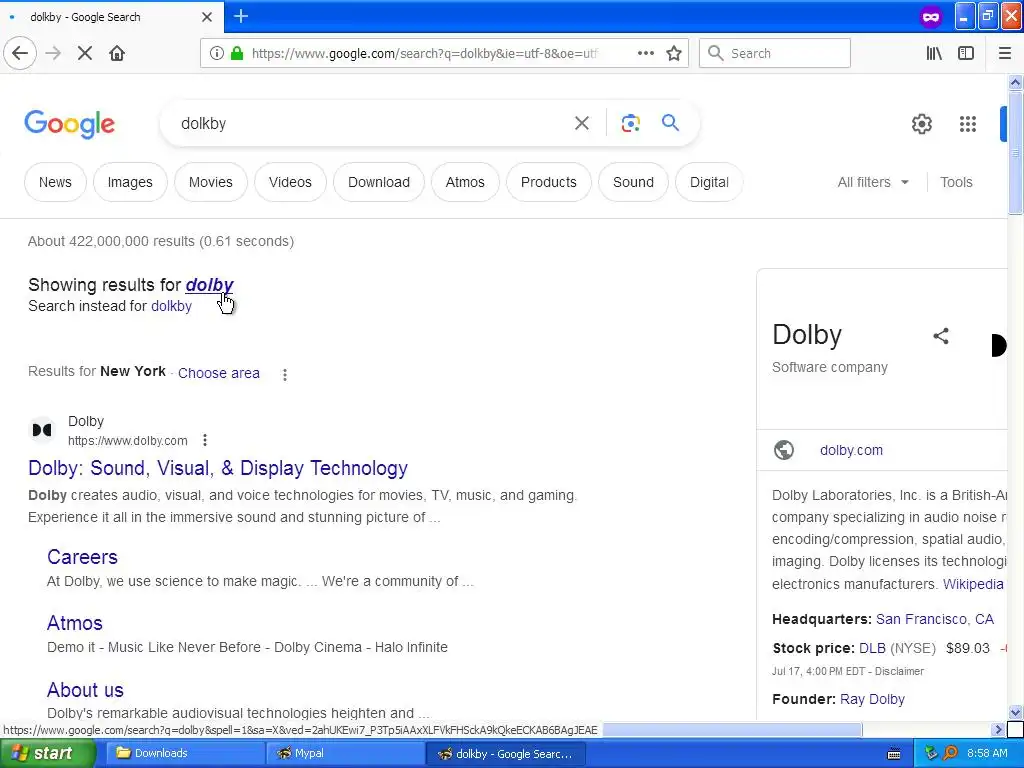Screen dimensions: 1024x768
Task: Click the green secure connection padlock
Action: point(237,53)
